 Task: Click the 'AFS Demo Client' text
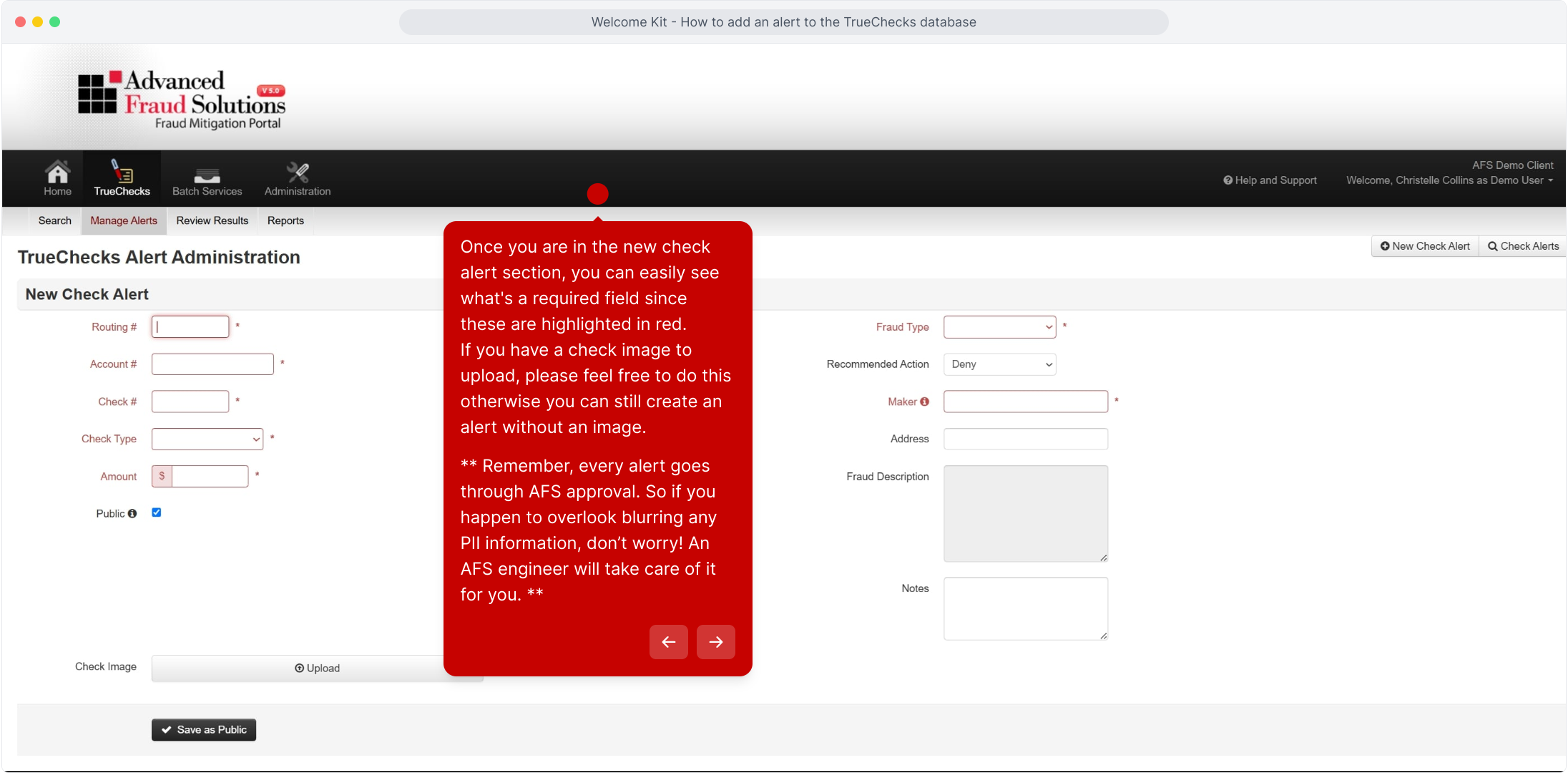point(1512,165)
